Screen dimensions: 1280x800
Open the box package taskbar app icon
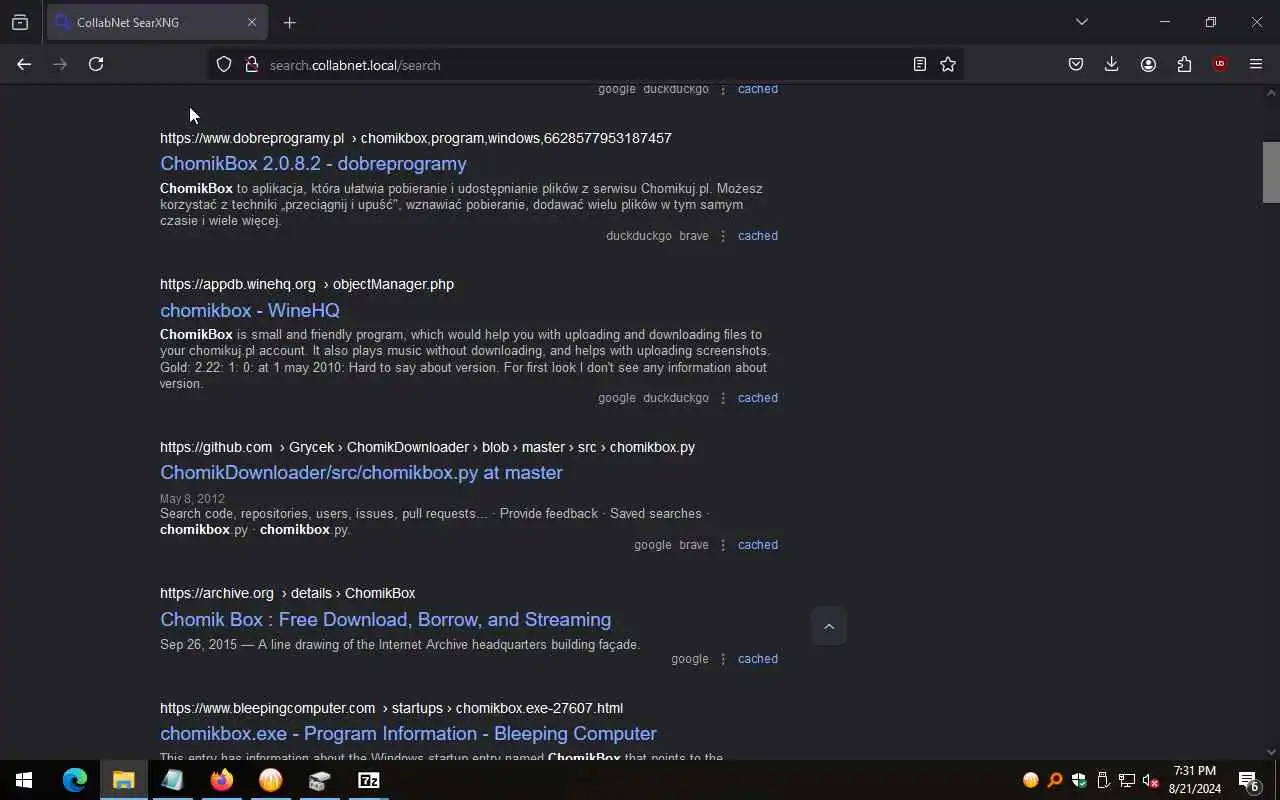319,780
